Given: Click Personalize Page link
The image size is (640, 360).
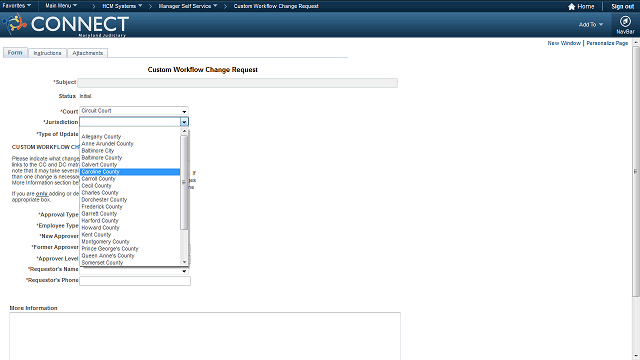Looking at the screenshot, I should [607, 43].
